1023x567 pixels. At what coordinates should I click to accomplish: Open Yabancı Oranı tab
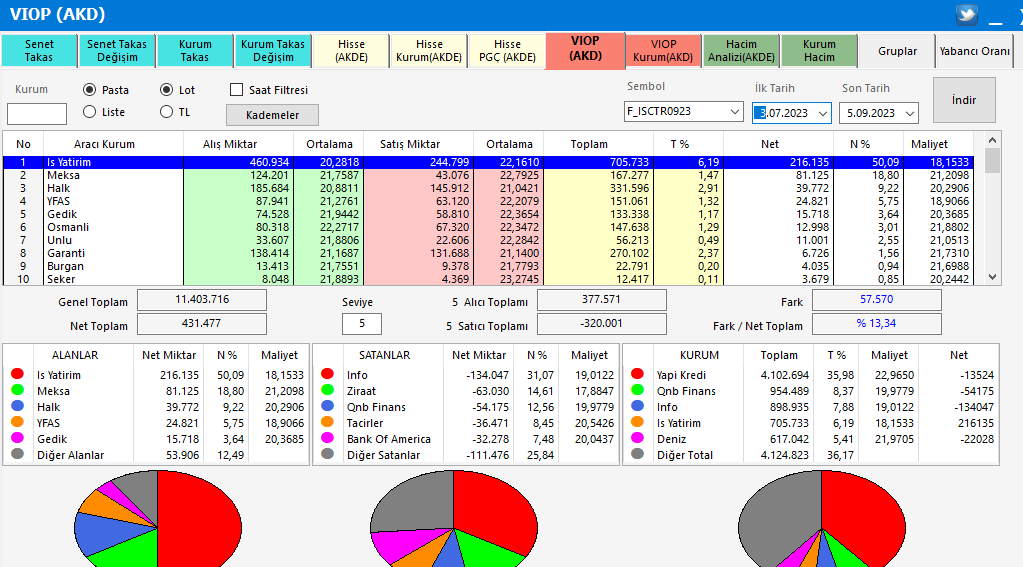(x=974, y=51)
